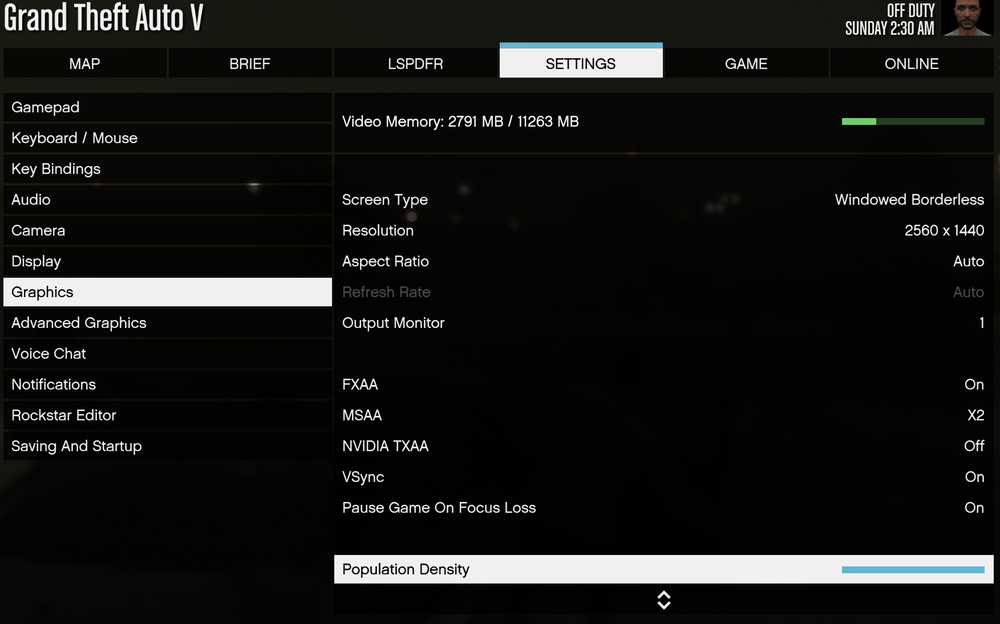Change the 2560 x 1440 Resolution value
Screen dimensions: 1000x624
tap(945, 230)
